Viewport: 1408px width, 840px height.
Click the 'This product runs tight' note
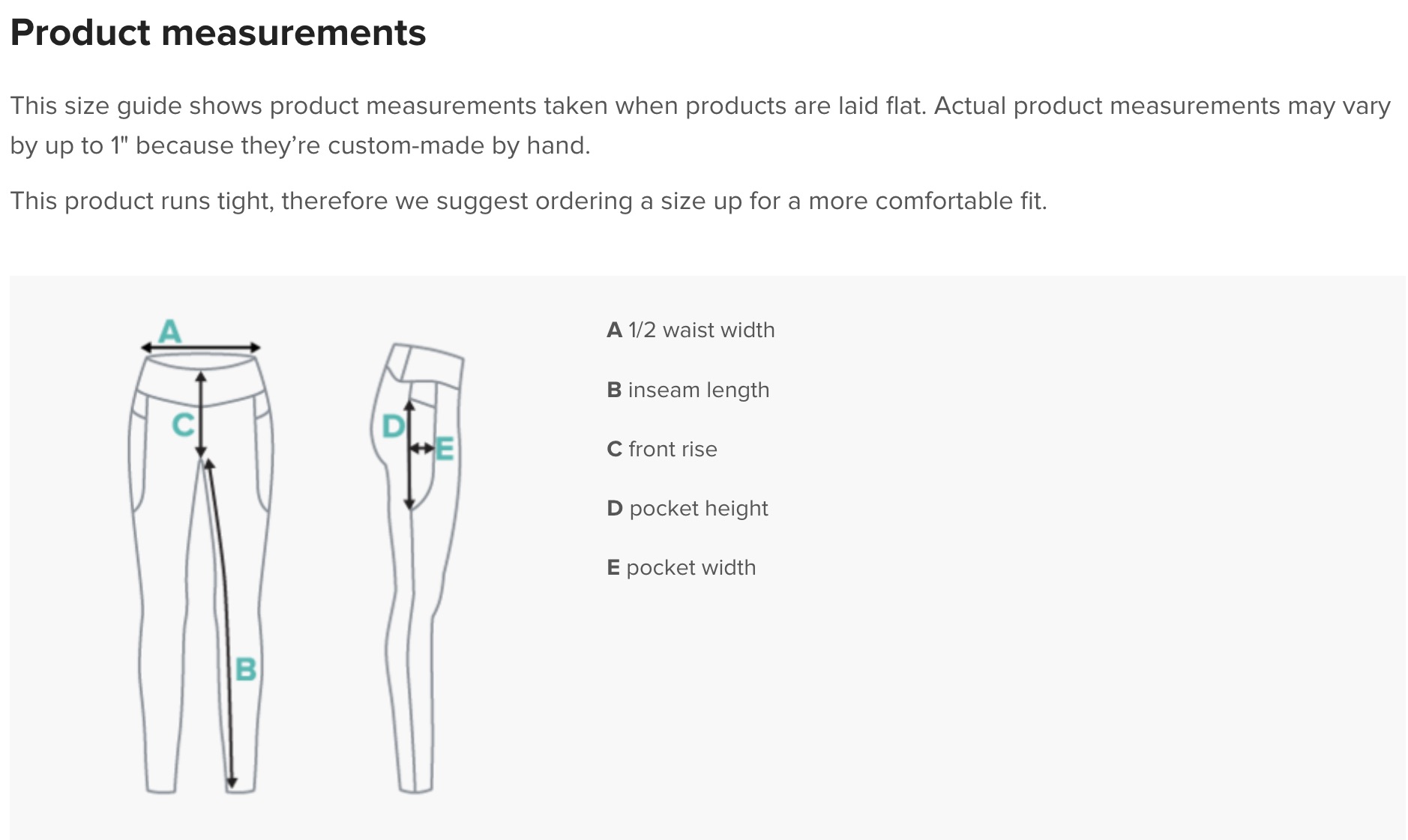click(529, 201)
